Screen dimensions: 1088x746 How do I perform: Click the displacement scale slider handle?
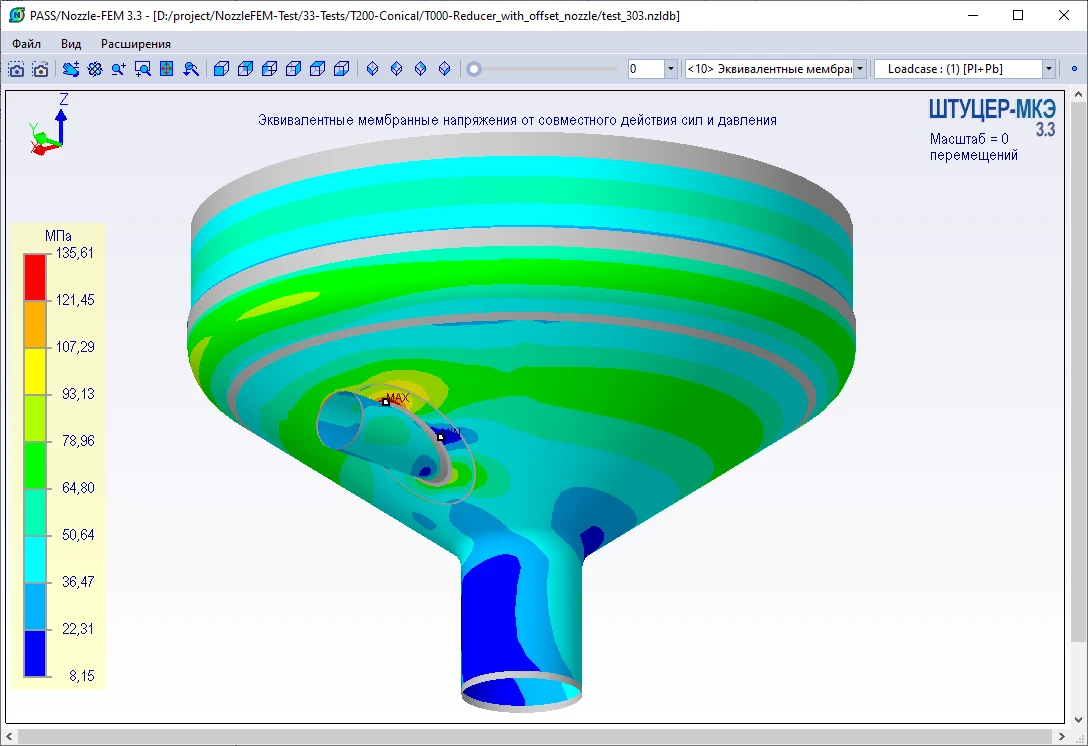474,69
